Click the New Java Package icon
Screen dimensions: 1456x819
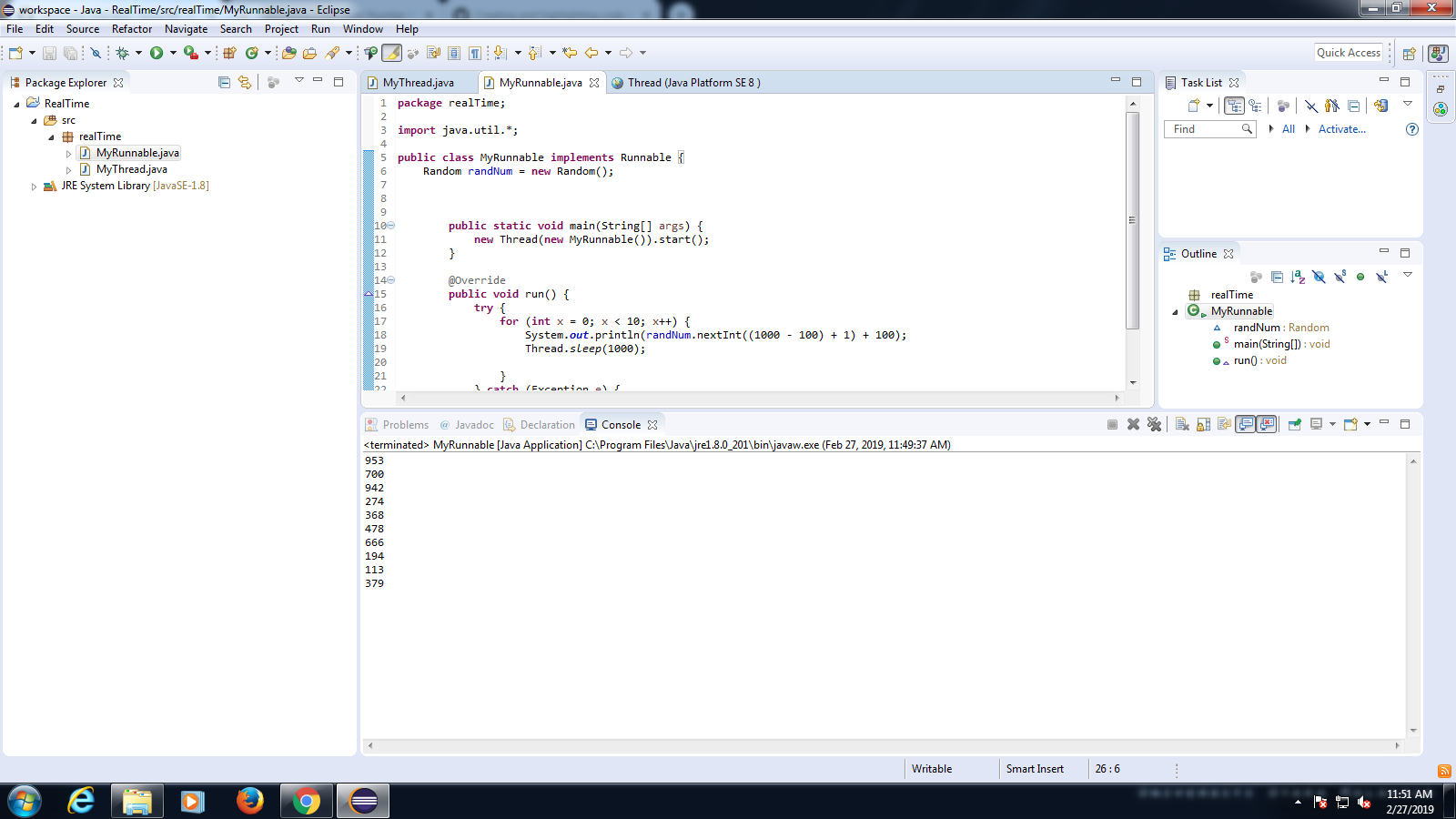click(x=230, y=53)
